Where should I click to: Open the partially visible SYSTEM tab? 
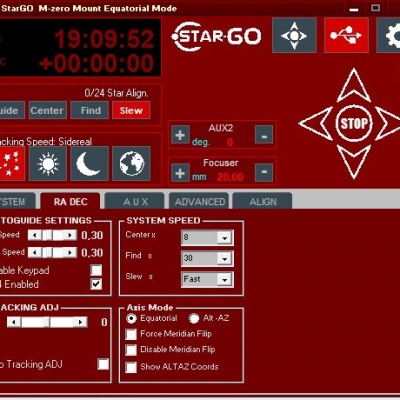pyautogui.click(x=17, y=202)
